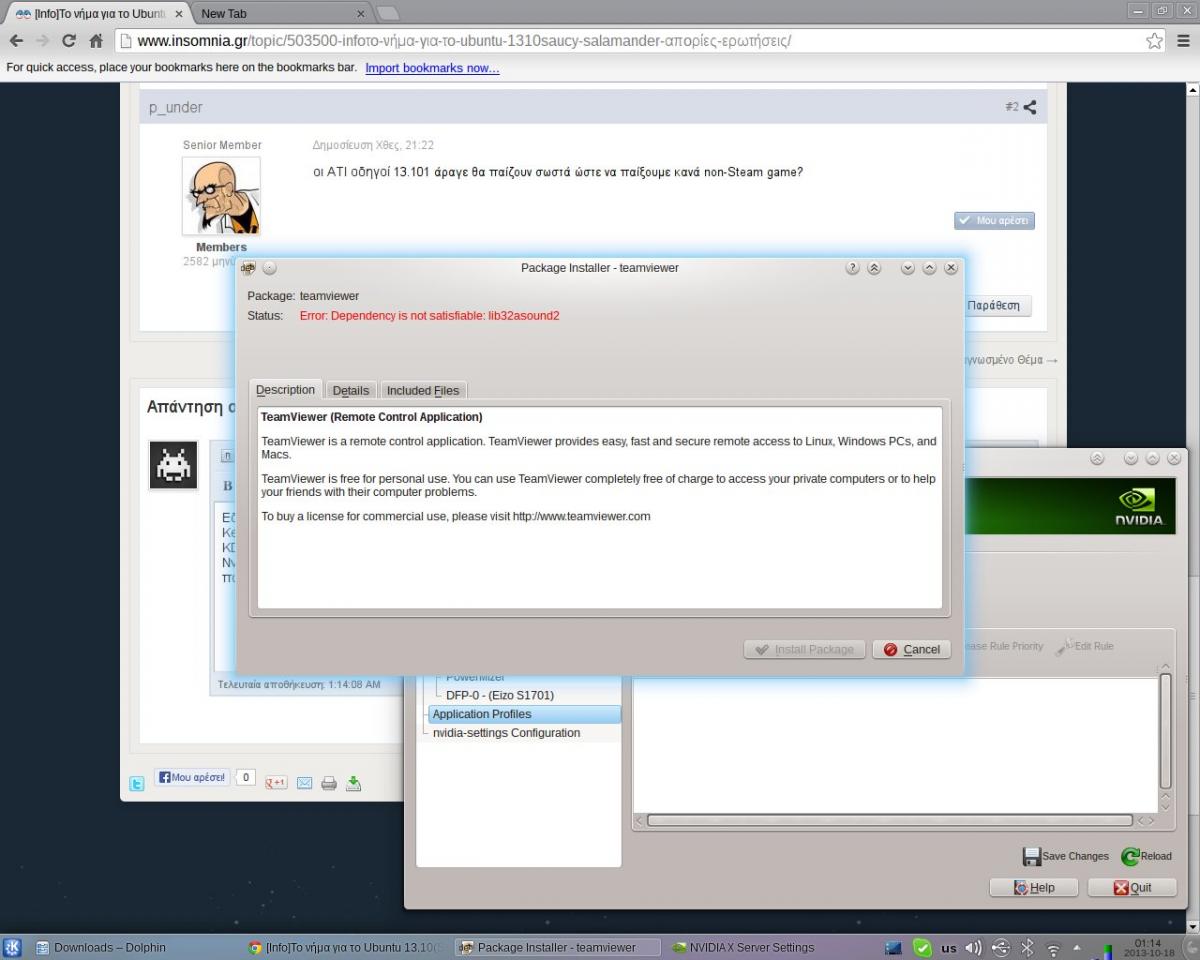This screenshot has height=960, width=1200.
Task: Switch to the Chrome [Info] taskbar entry
Action: click(347, 948)
